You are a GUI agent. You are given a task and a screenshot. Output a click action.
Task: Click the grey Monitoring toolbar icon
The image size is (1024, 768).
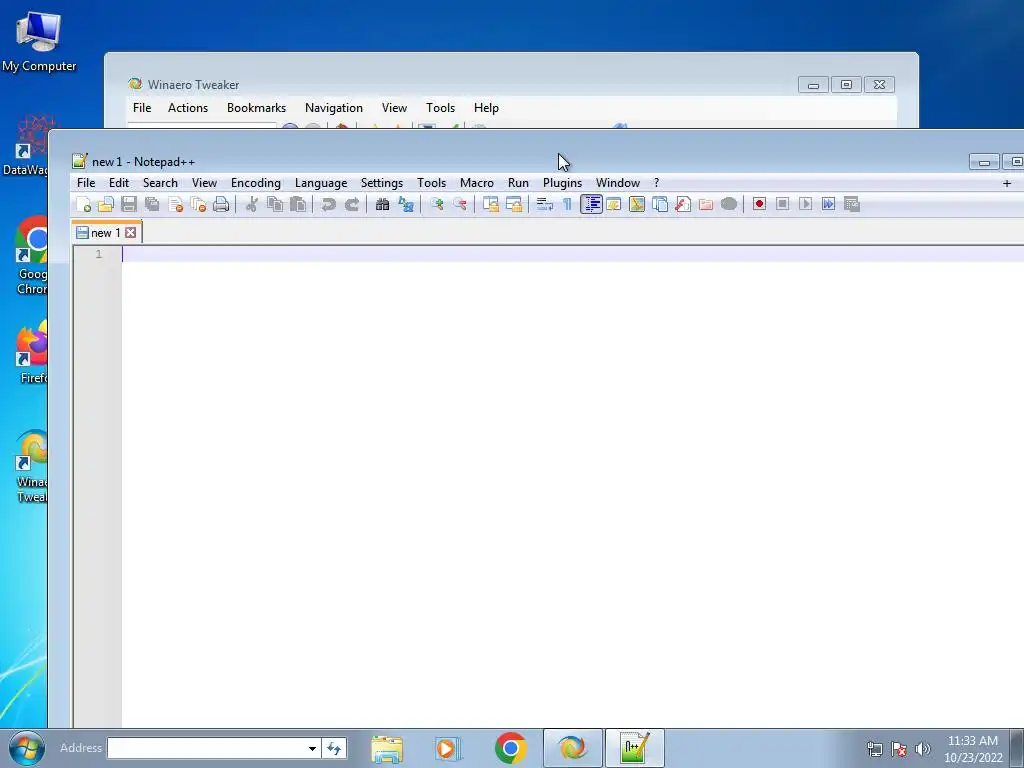(x=729, y=204)
